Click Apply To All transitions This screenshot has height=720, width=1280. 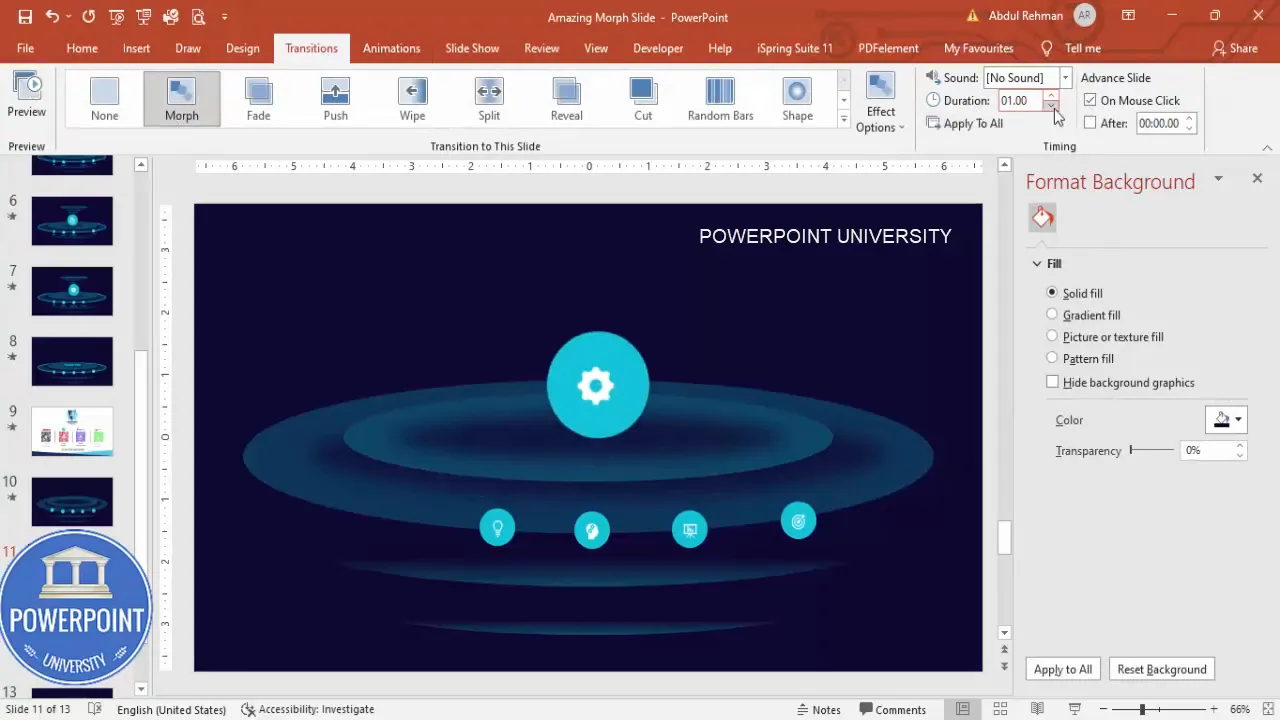965,123
